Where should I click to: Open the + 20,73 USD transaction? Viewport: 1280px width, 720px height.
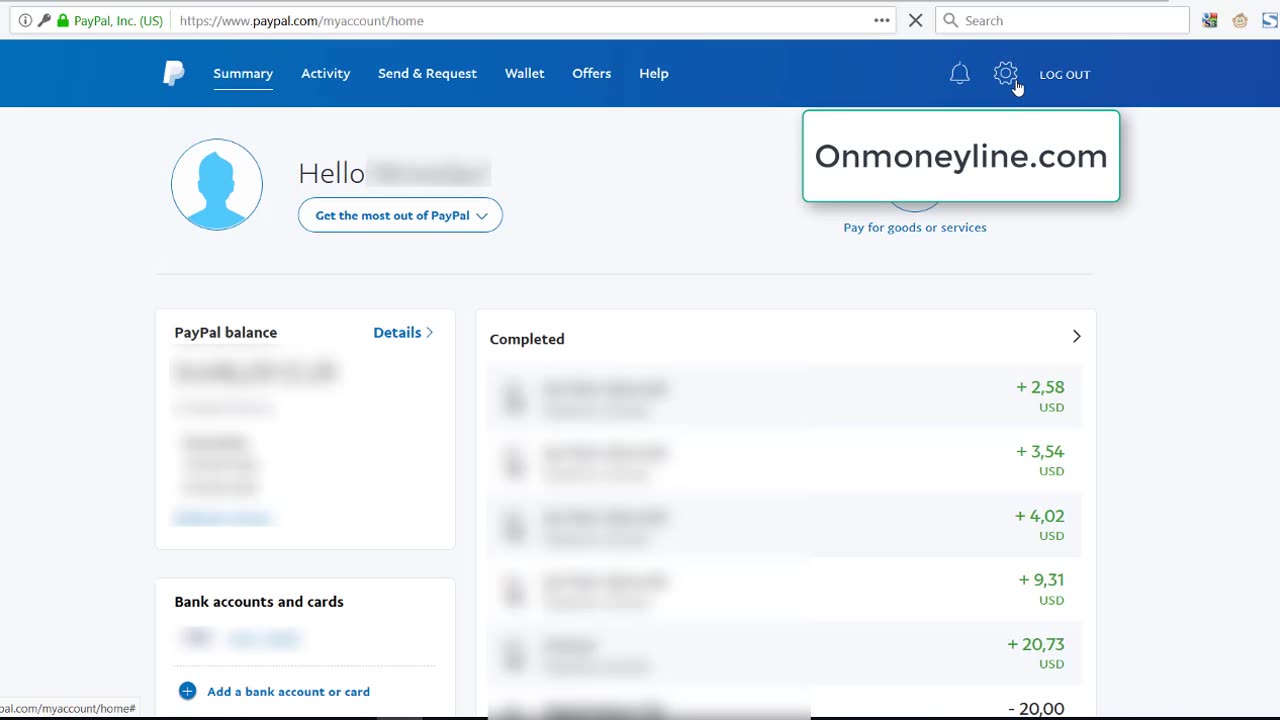tap(785, 653)
